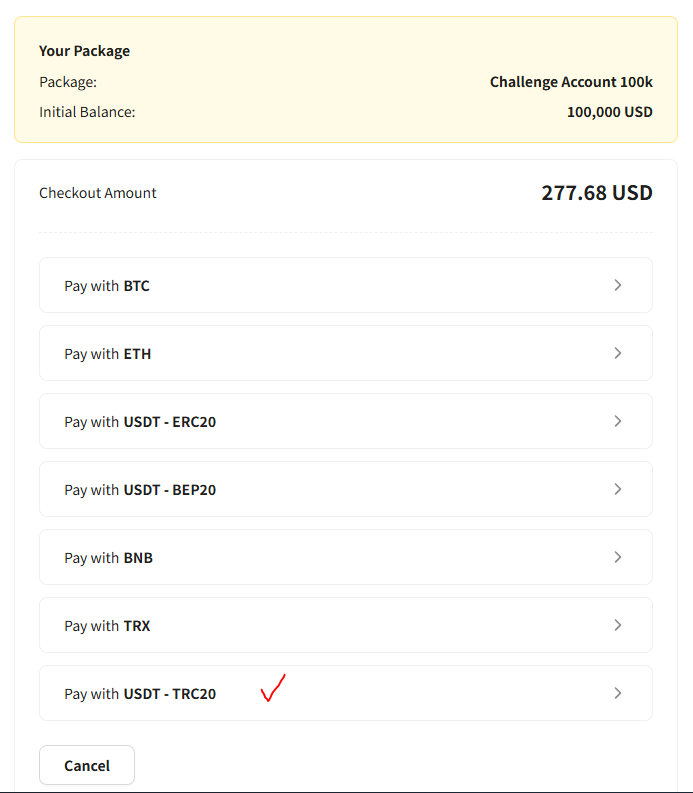The image size is (693, 793).
Task: Select Pay with USDT - BEP20
Action: (346, 489)
